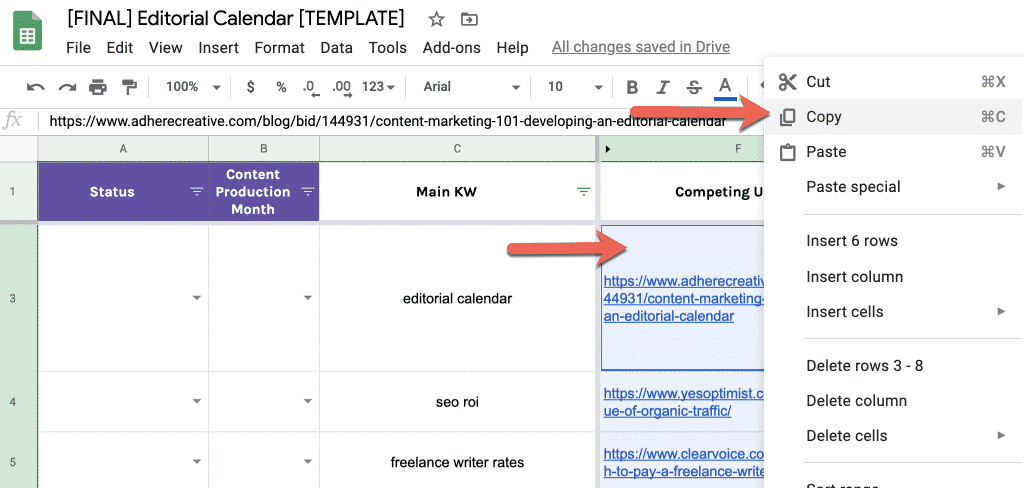This screenshot has width=1024, height=488.
Task: Click All changes saved in Drive link
Action: 641,47
